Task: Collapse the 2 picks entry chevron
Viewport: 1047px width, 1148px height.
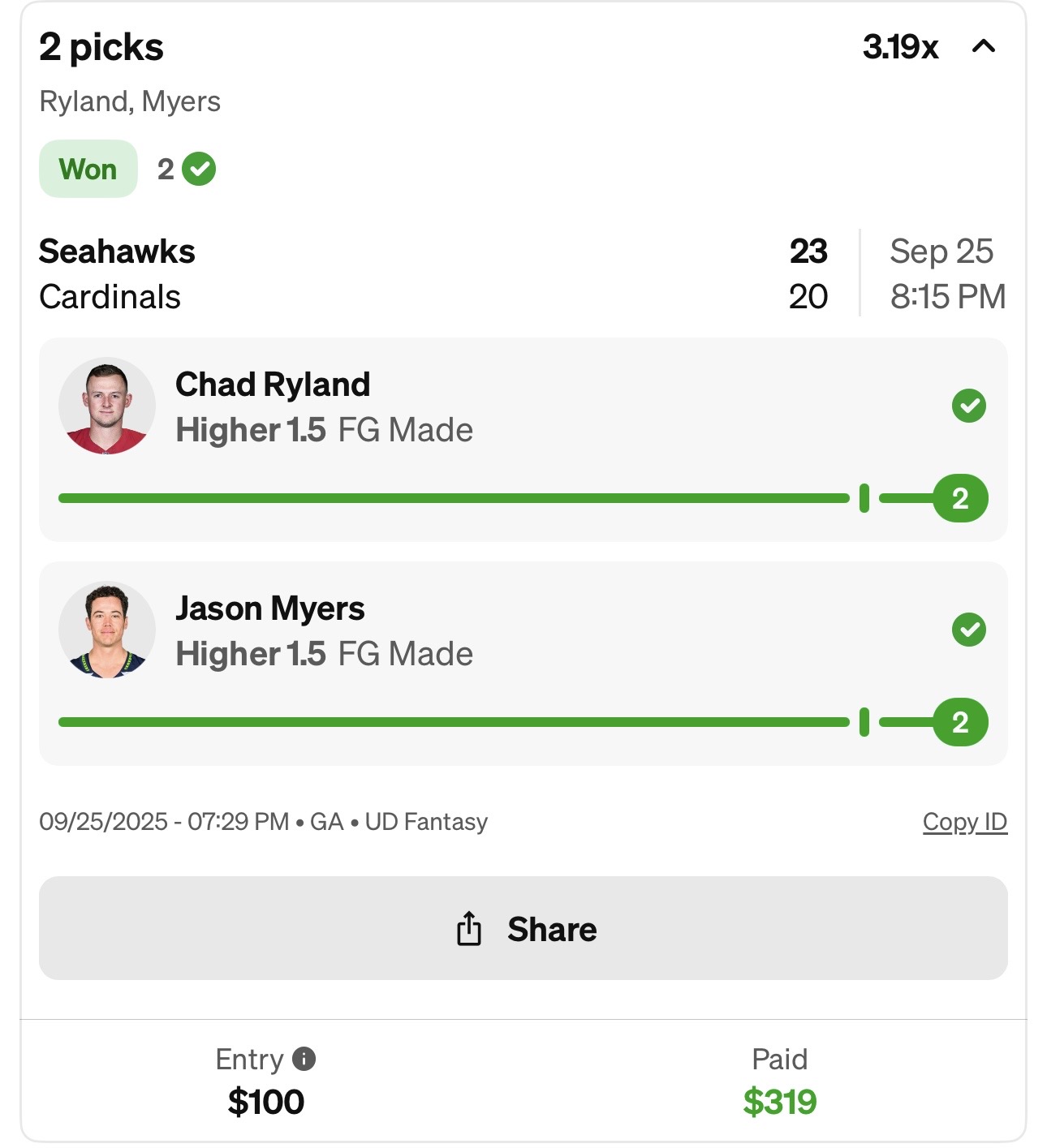Action: [x=983, y=47]
